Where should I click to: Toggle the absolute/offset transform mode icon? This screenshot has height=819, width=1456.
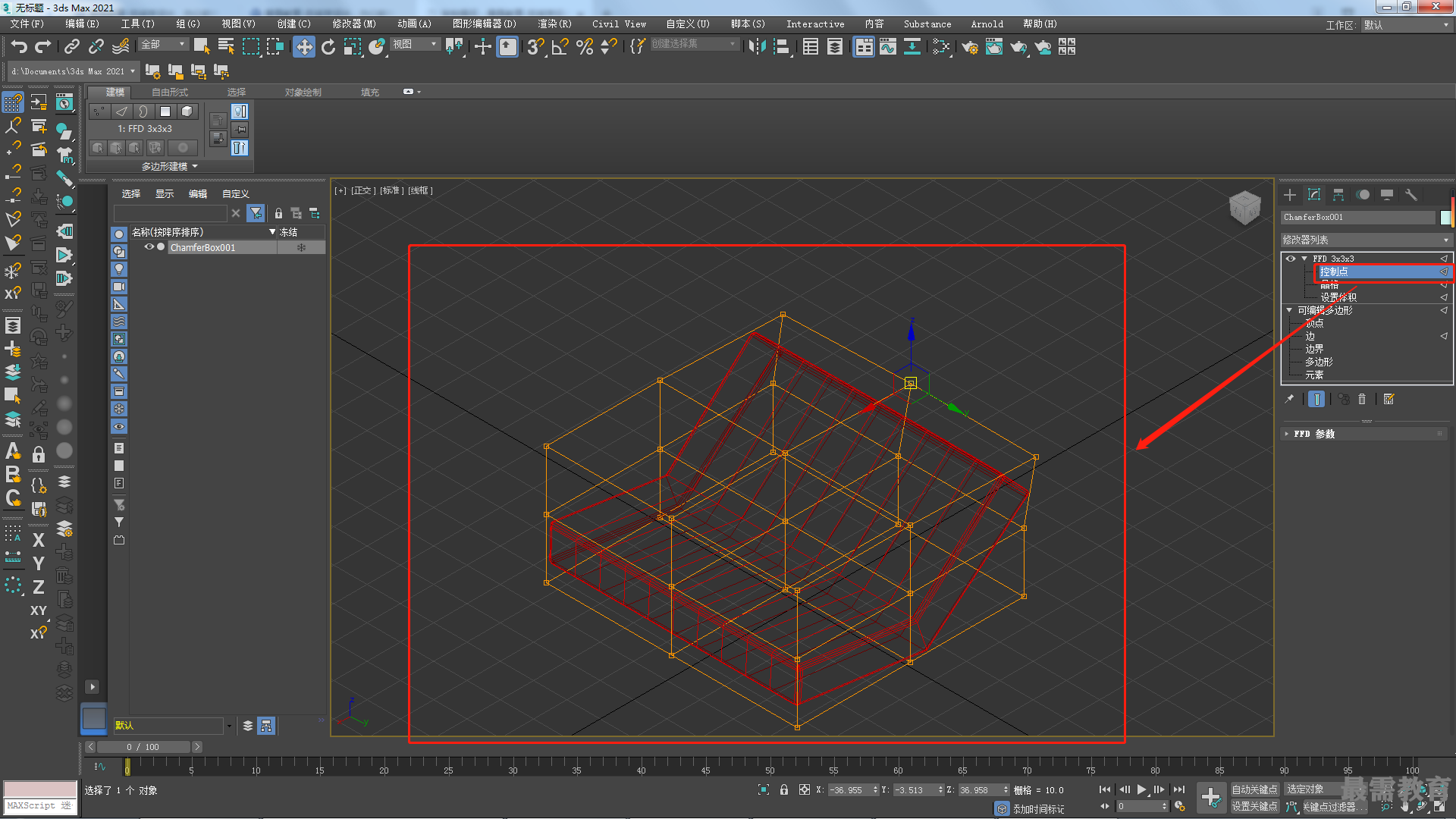805,789
